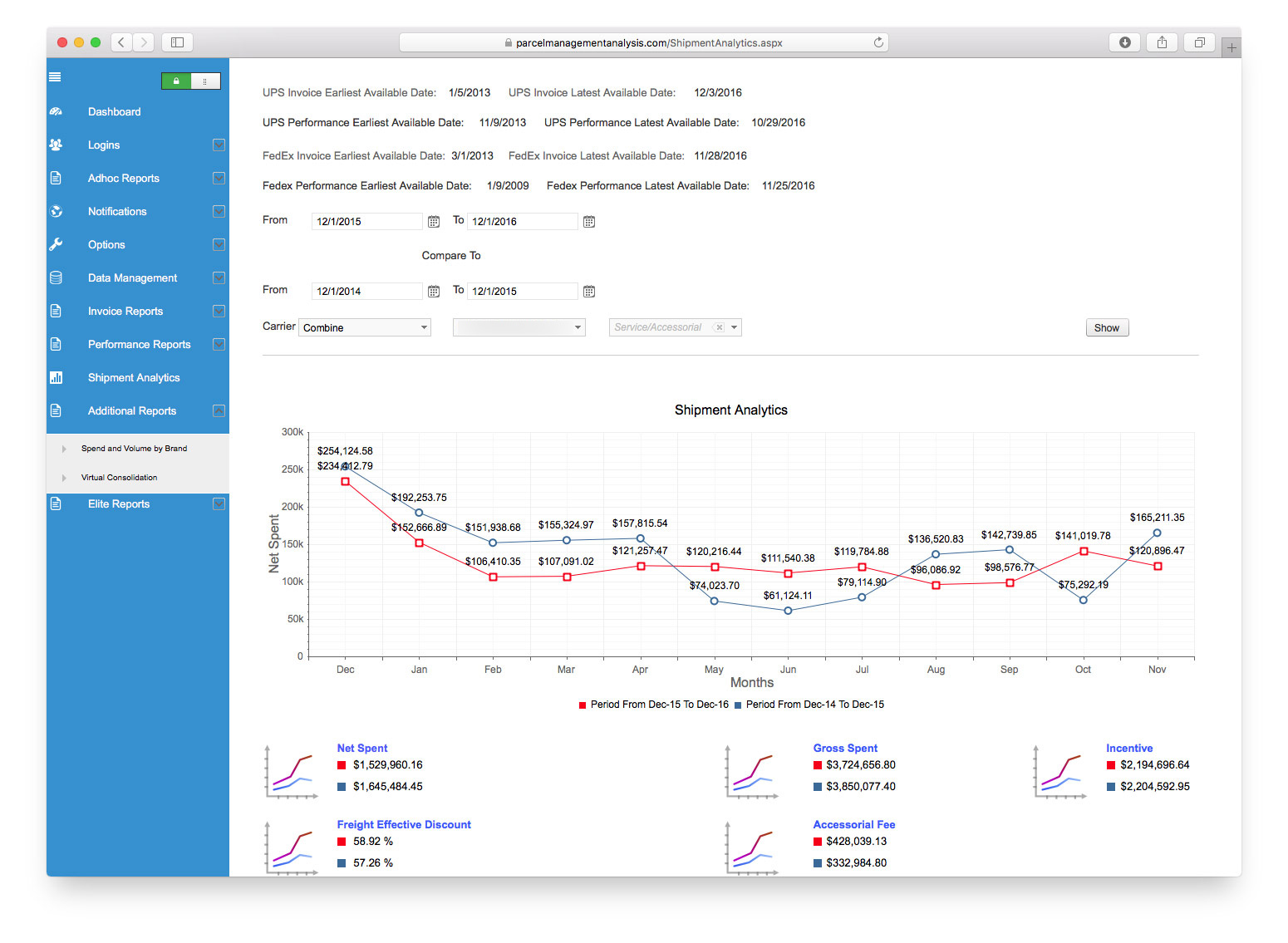Open calendar picker for 12/1/2016 To date

click(589, 222)
